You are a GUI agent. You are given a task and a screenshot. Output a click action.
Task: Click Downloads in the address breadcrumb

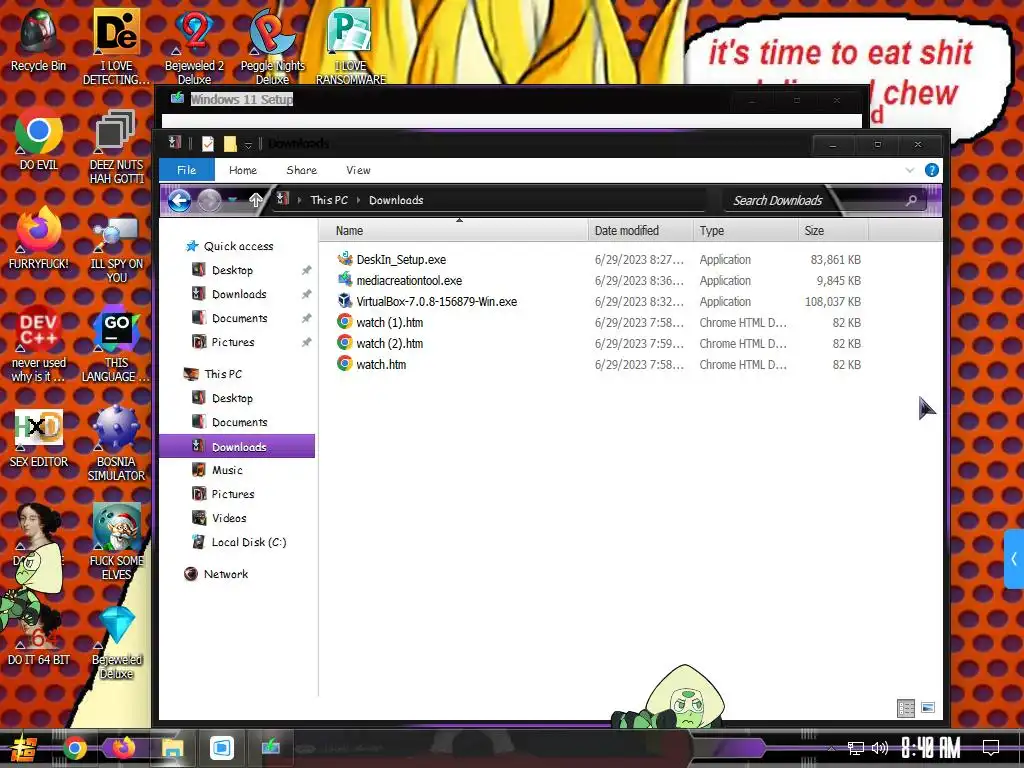[x=396, y=200]
